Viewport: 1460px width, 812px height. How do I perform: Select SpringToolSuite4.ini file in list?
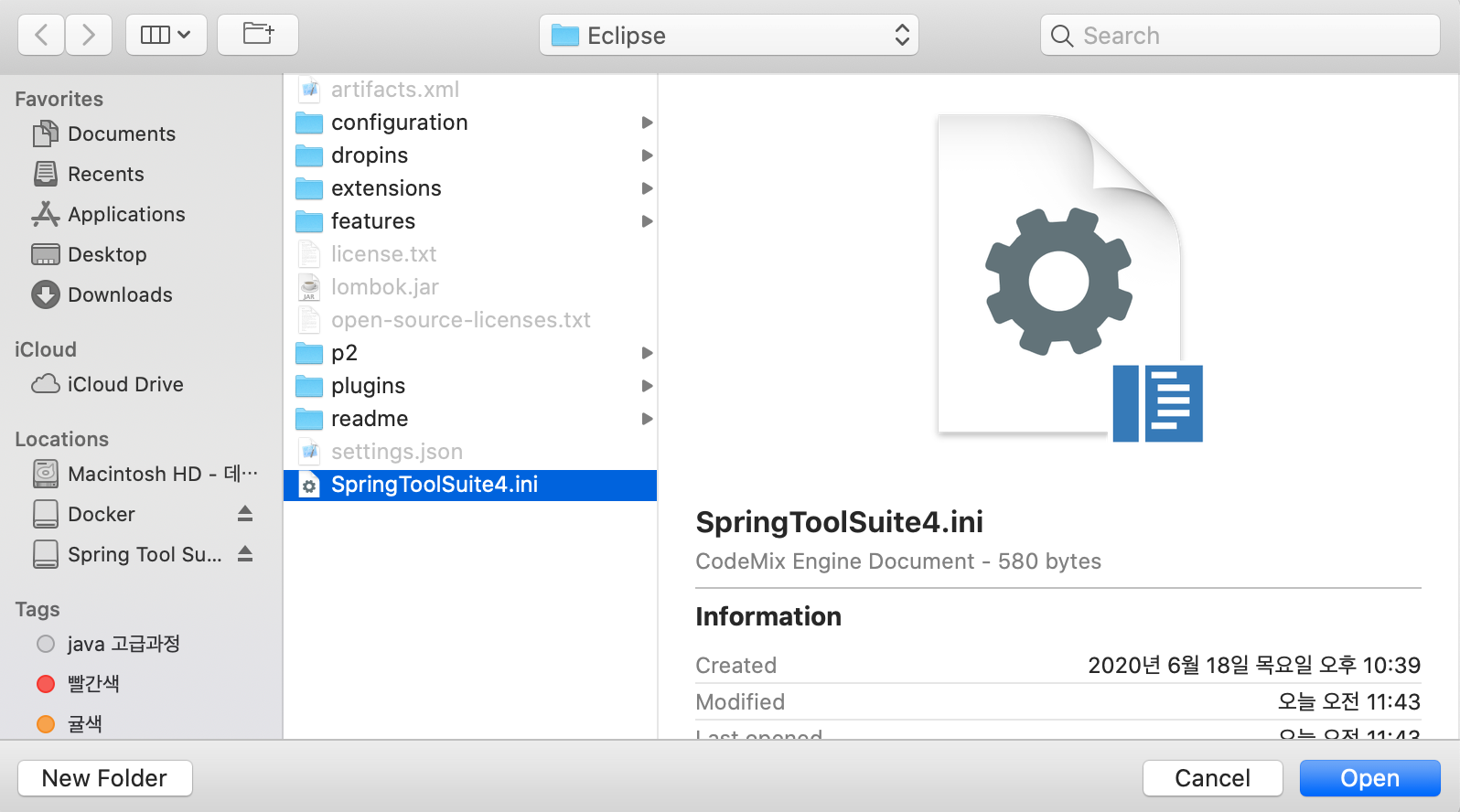point(470,485)
